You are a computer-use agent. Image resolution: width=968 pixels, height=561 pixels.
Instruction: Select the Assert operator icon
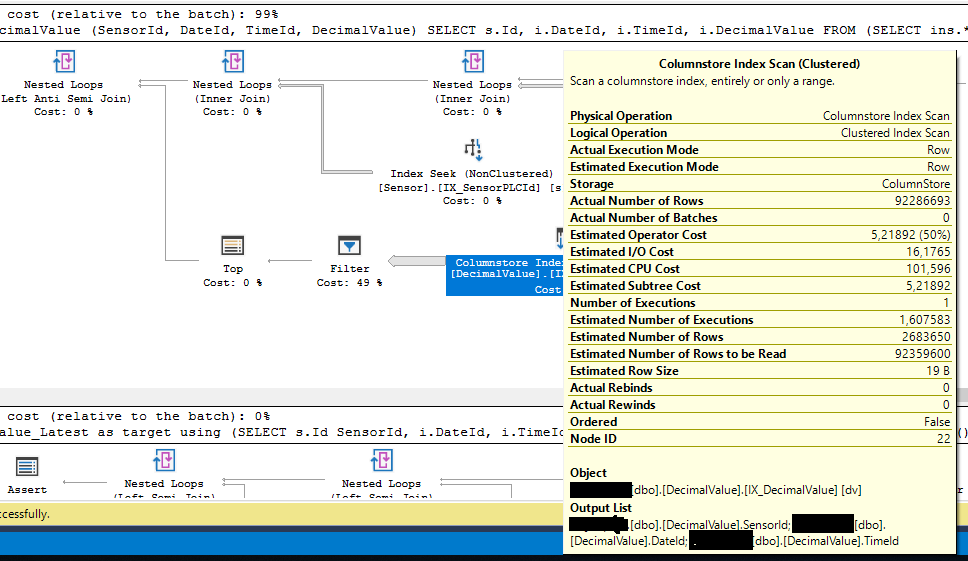[27, 466]
